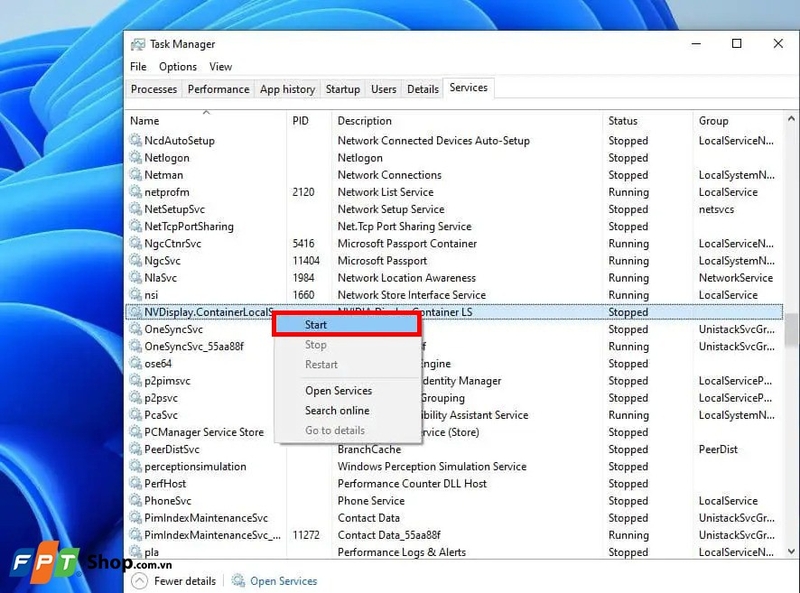Image resolution: width=800 pixels, height=593 pixels.
Task: Open the Options menu
Action: (x=178, y=67)
